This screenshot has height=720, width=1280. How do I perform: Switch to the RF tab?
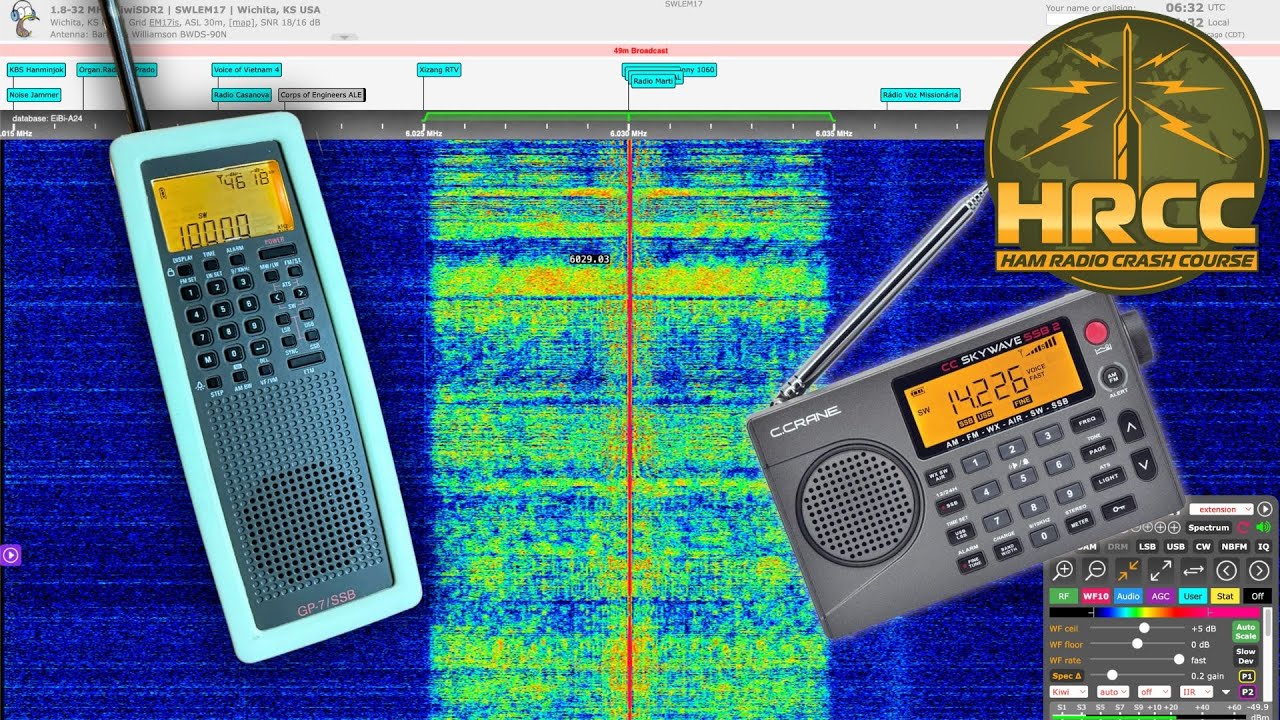coord(1063,595)
